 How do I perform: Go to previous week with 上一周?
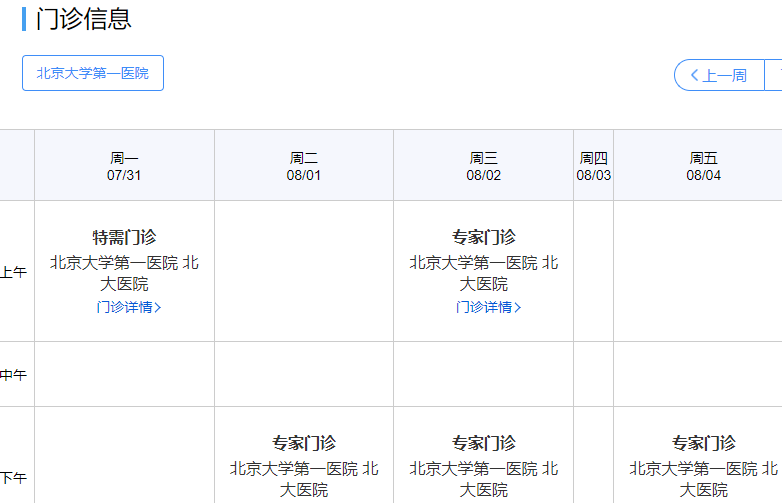(x=719, y=75)
